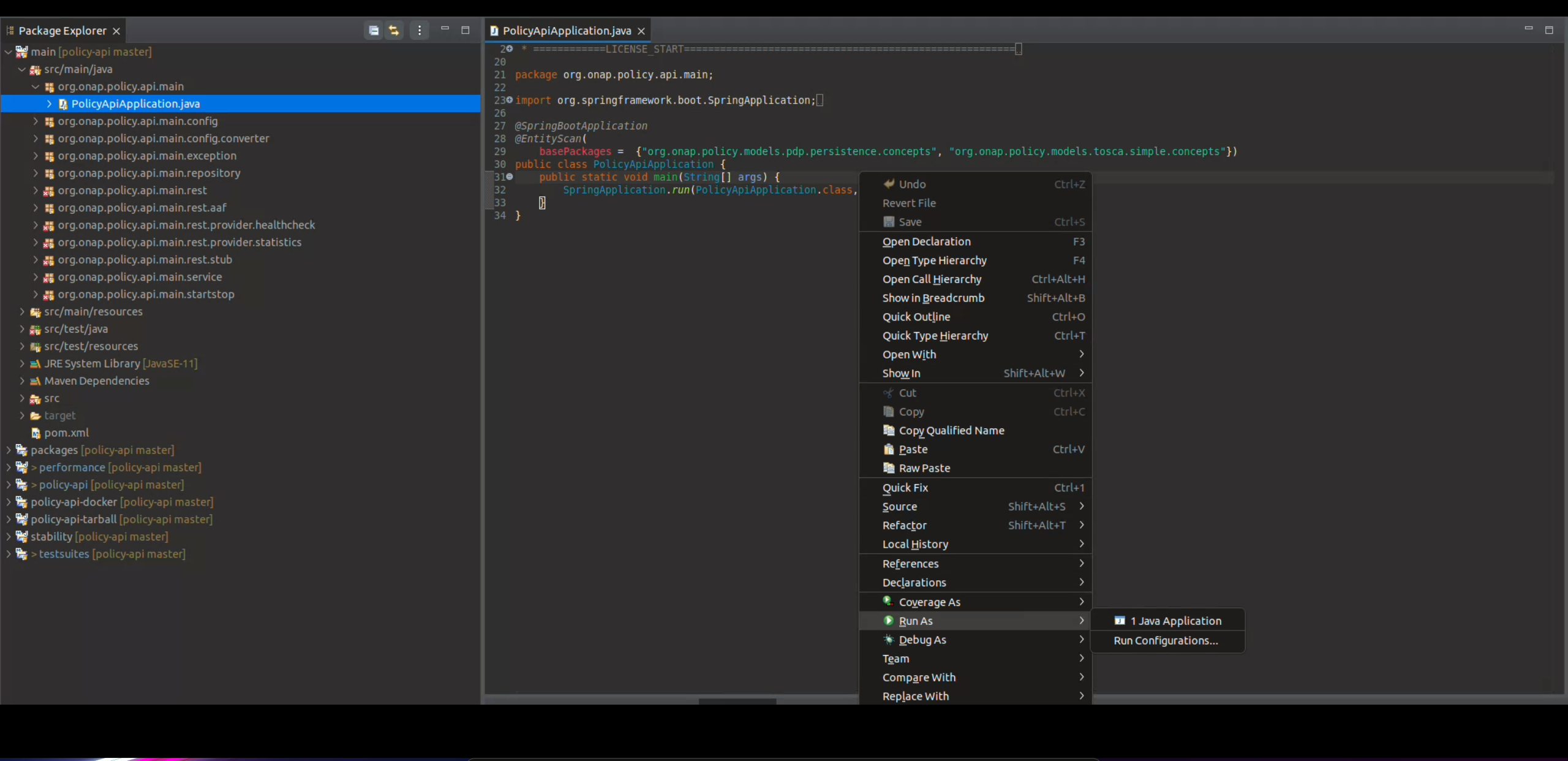
Task: Select Open Type Hierarchy menu item
Action: coord(975,260)
